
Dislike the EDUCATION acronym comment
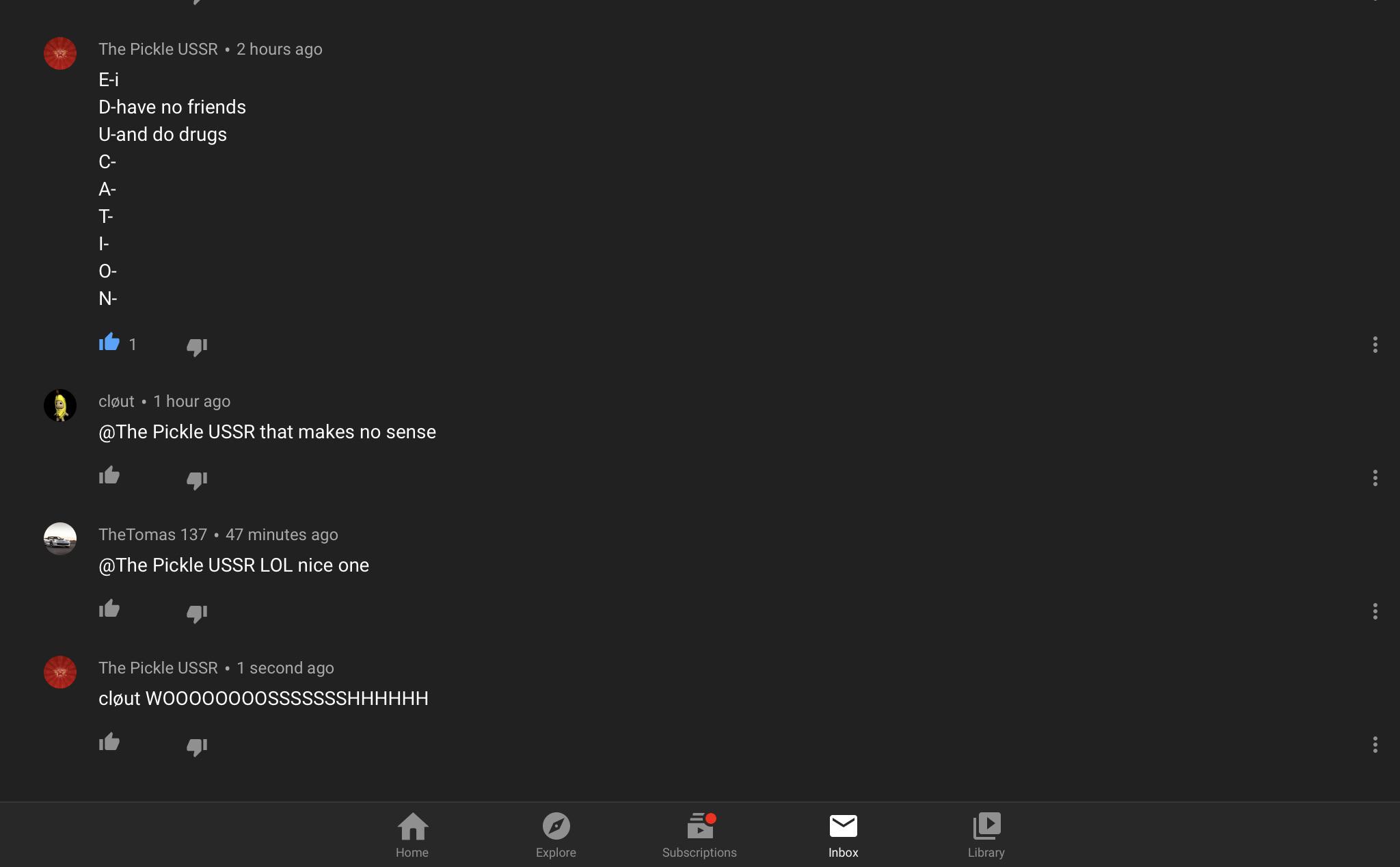(197, 347)
